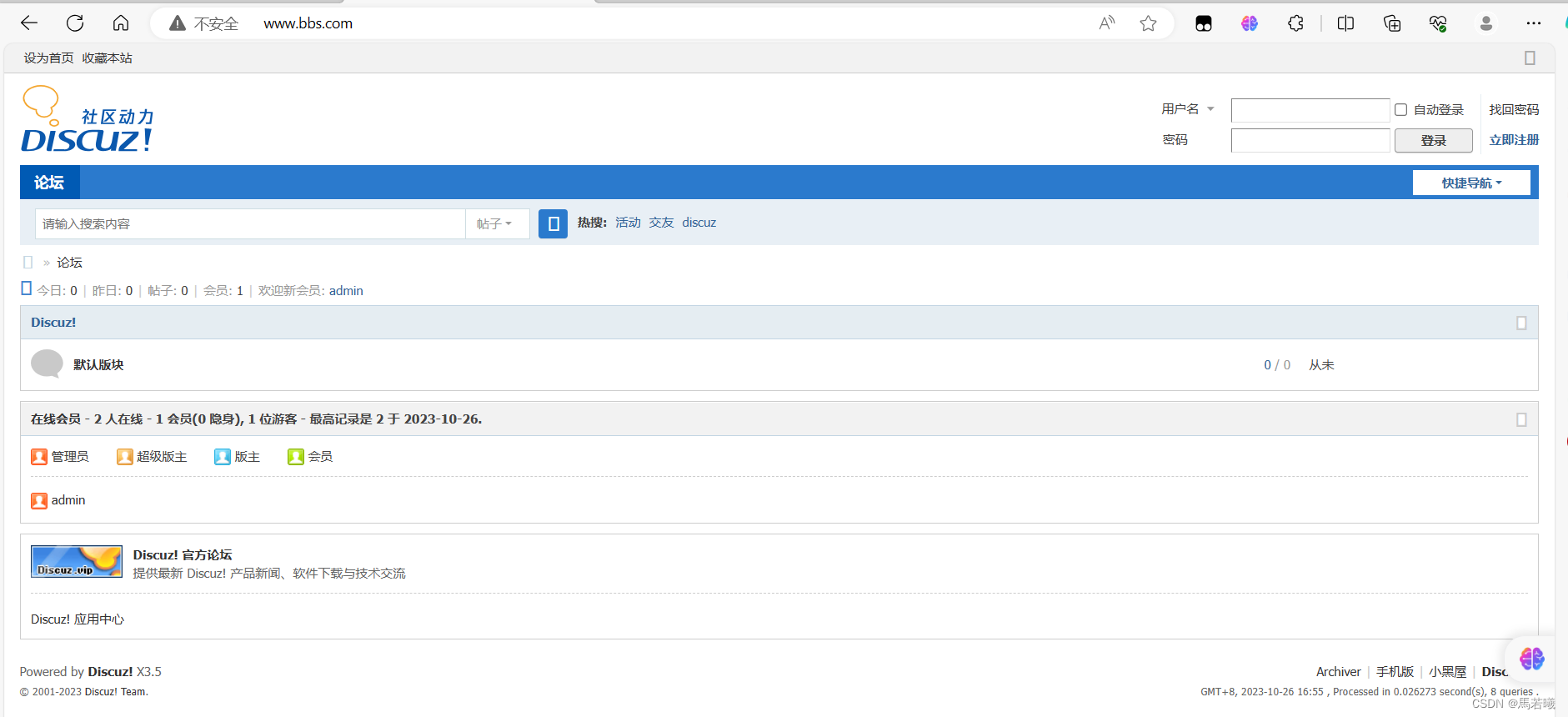
Task: Select 论坛 navigation tab
Action: click(49, 182)
